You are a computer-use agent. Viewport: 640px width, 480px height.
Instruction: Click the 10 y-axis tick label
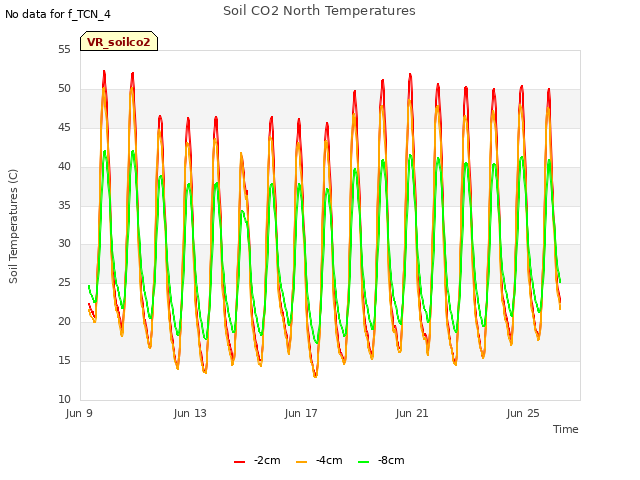tap(64, 399)
